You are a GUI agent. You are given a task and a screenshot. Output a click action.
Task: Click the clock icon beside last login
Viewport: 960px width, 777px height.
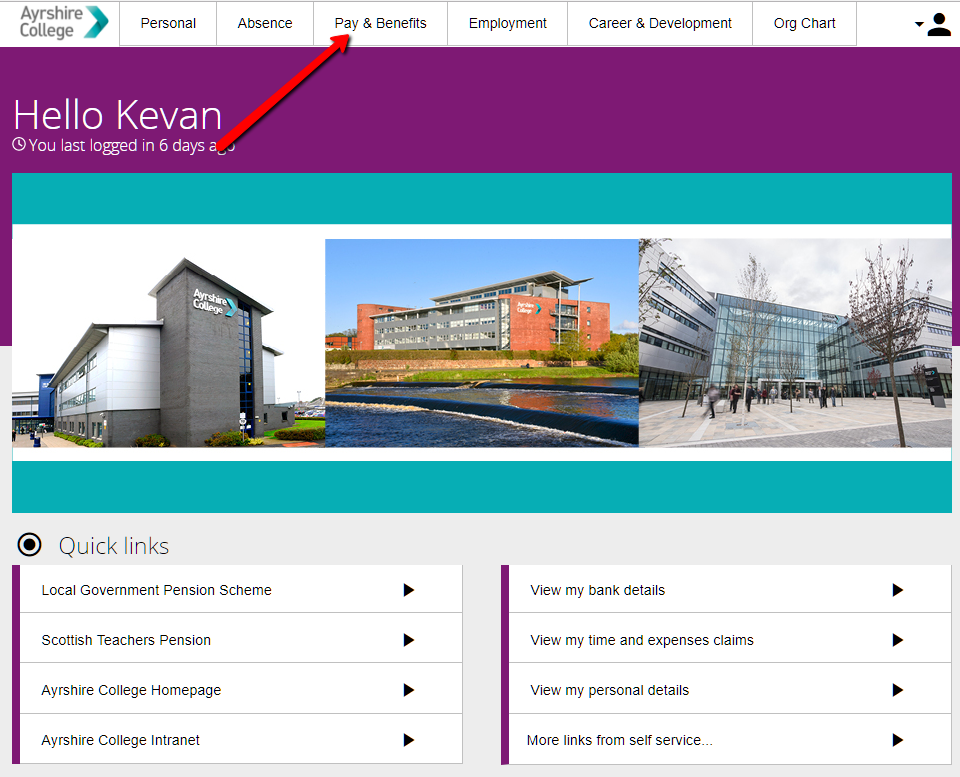[x=19, y=145]
